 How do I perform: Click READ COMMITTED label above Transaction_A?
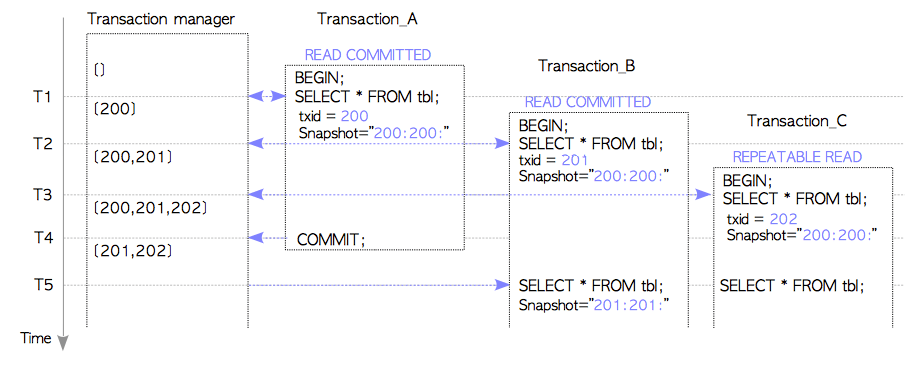point(368,55)
